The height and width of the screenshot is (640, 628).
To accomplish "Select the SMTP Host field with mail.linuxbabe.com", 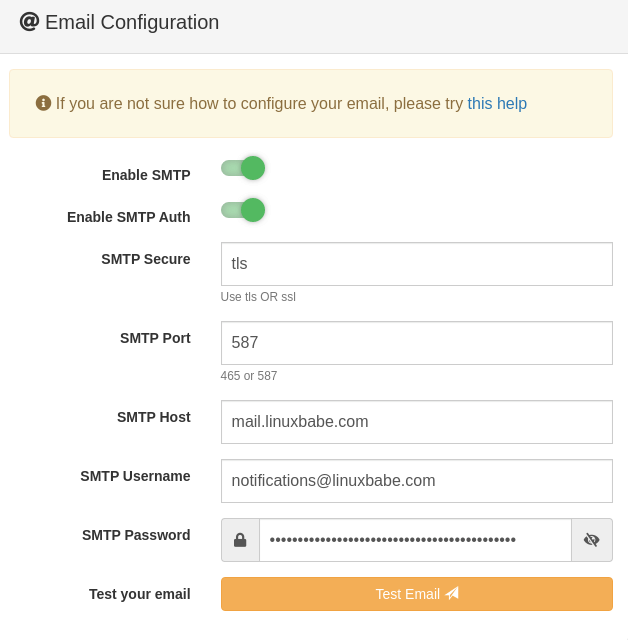I will 416,422.
